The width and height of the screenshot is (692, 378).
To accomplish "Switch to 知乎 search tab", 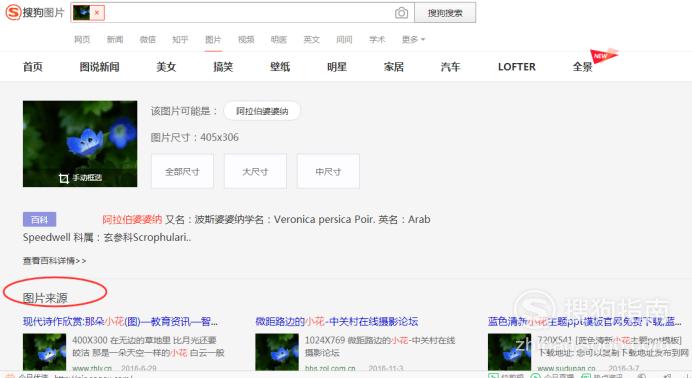I will [x=180, y=39].
